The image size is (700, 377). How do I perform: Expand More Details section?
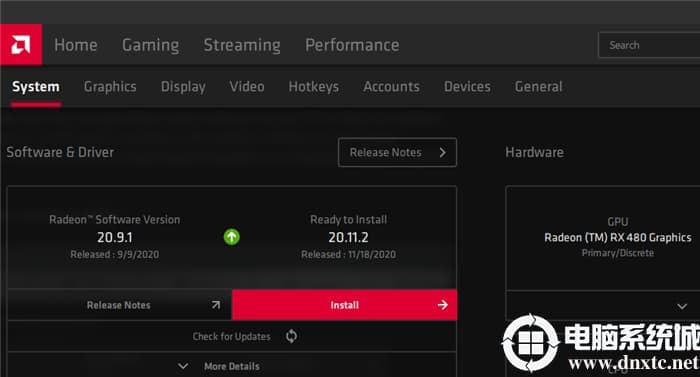pos(232,366)
